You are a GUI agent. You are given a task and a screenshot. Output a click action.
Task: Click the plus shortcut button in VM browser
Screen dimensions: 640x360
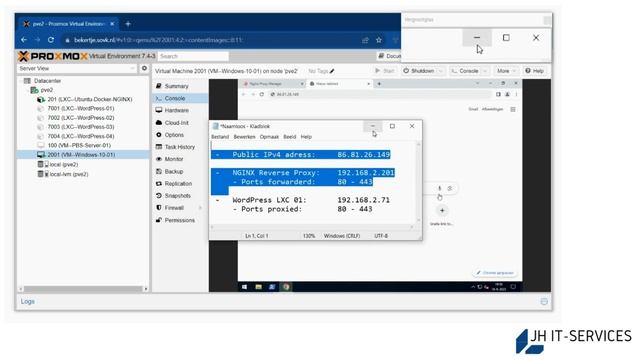tap(442, 211)
